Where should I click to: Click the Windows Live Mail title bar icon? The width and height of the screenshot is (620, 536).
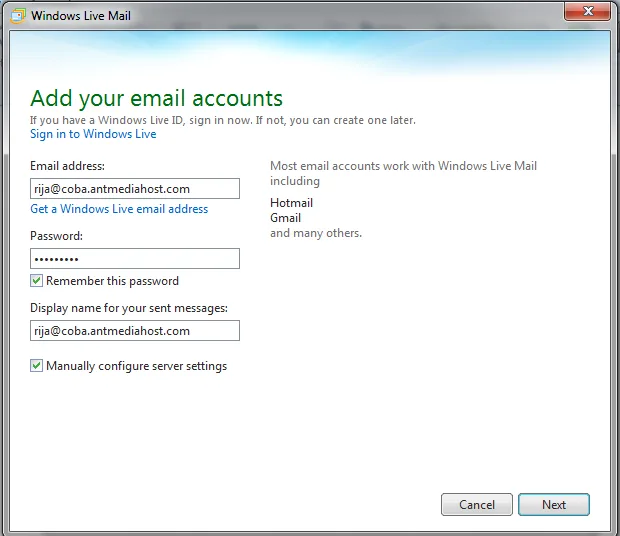pyautogui.click(x=17, y=16)
